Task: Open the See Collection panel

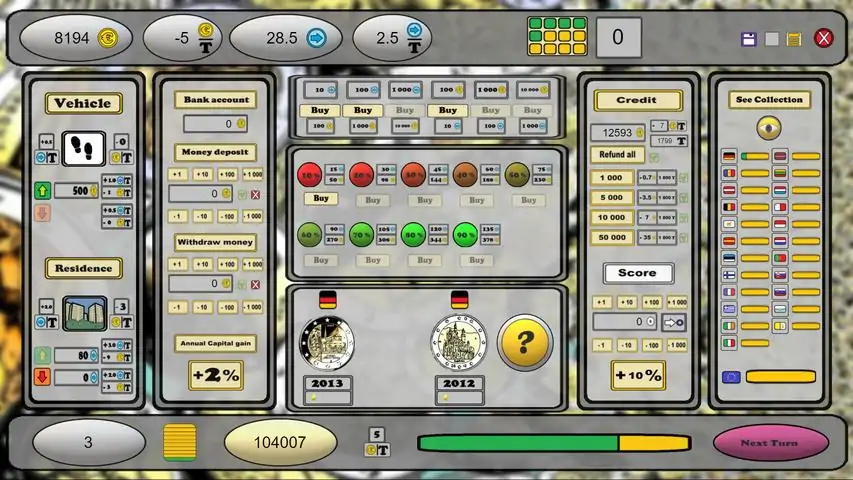Action: pyautogui.click(x=769, y=100)
